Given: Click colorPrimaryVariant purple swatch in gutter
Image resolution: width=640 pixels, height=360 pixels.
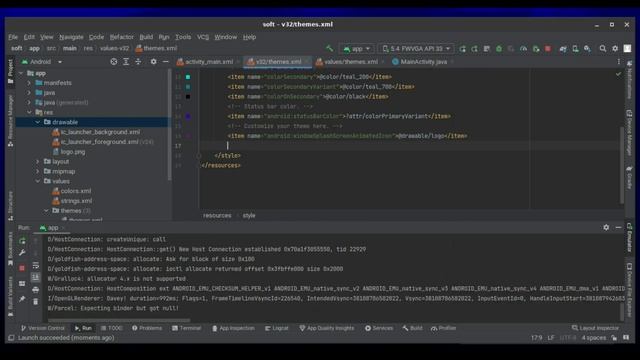Looking at the screenshot, I should pyautogui.click(x=188, y=116).
